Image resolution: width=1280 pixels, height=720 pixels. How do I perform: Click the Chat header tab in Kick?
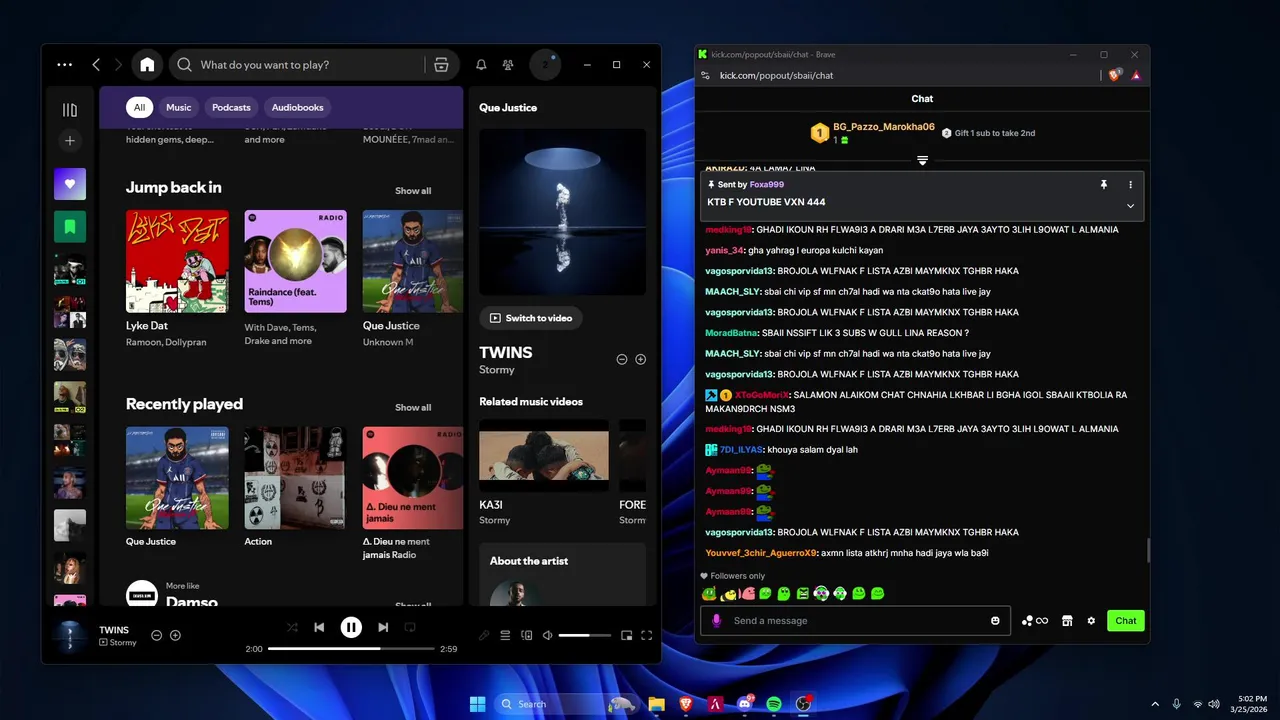pyautogui.click(x=922, y=99)
